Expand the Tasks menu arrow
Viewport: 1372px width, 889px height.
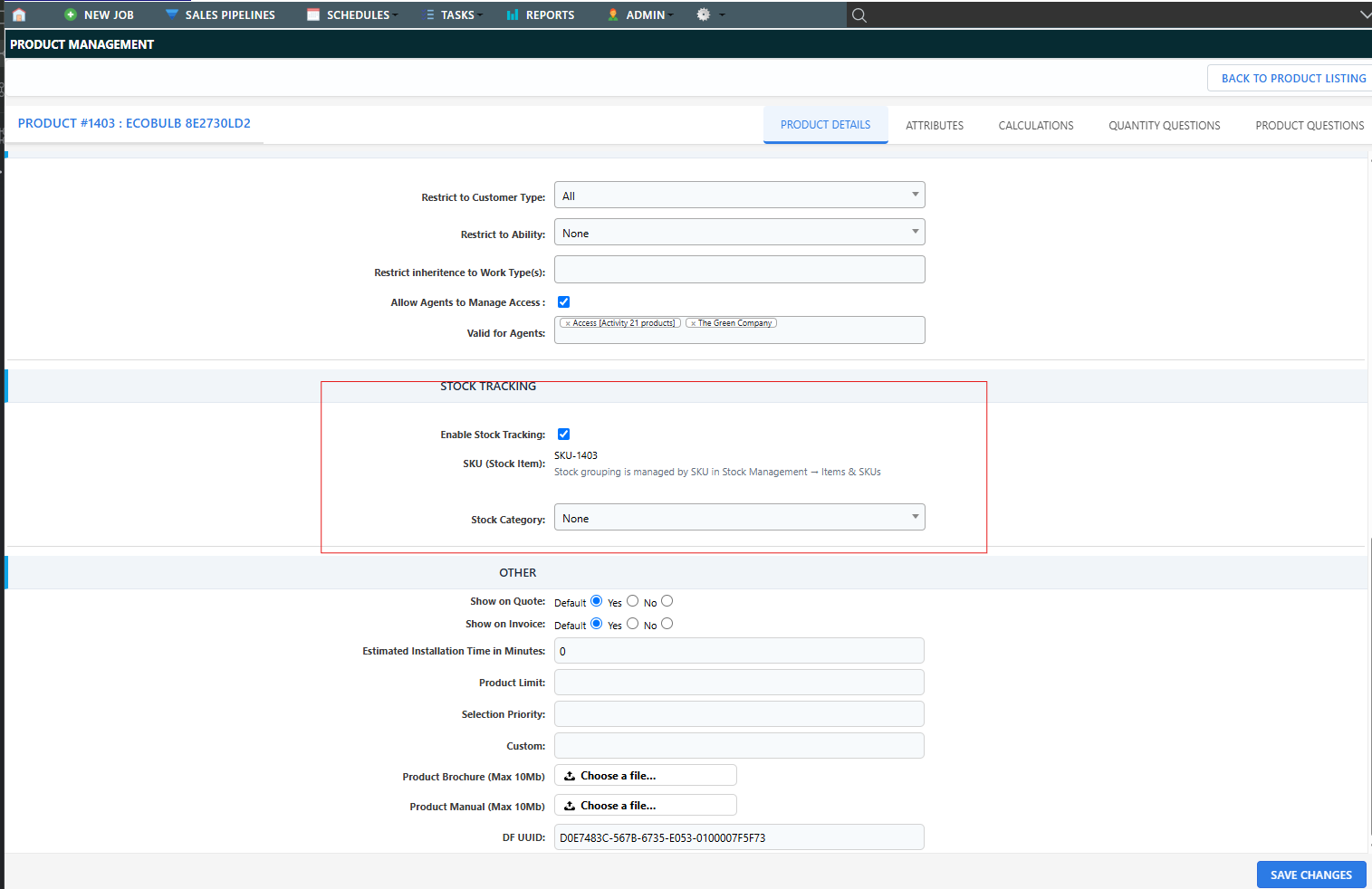480,15
